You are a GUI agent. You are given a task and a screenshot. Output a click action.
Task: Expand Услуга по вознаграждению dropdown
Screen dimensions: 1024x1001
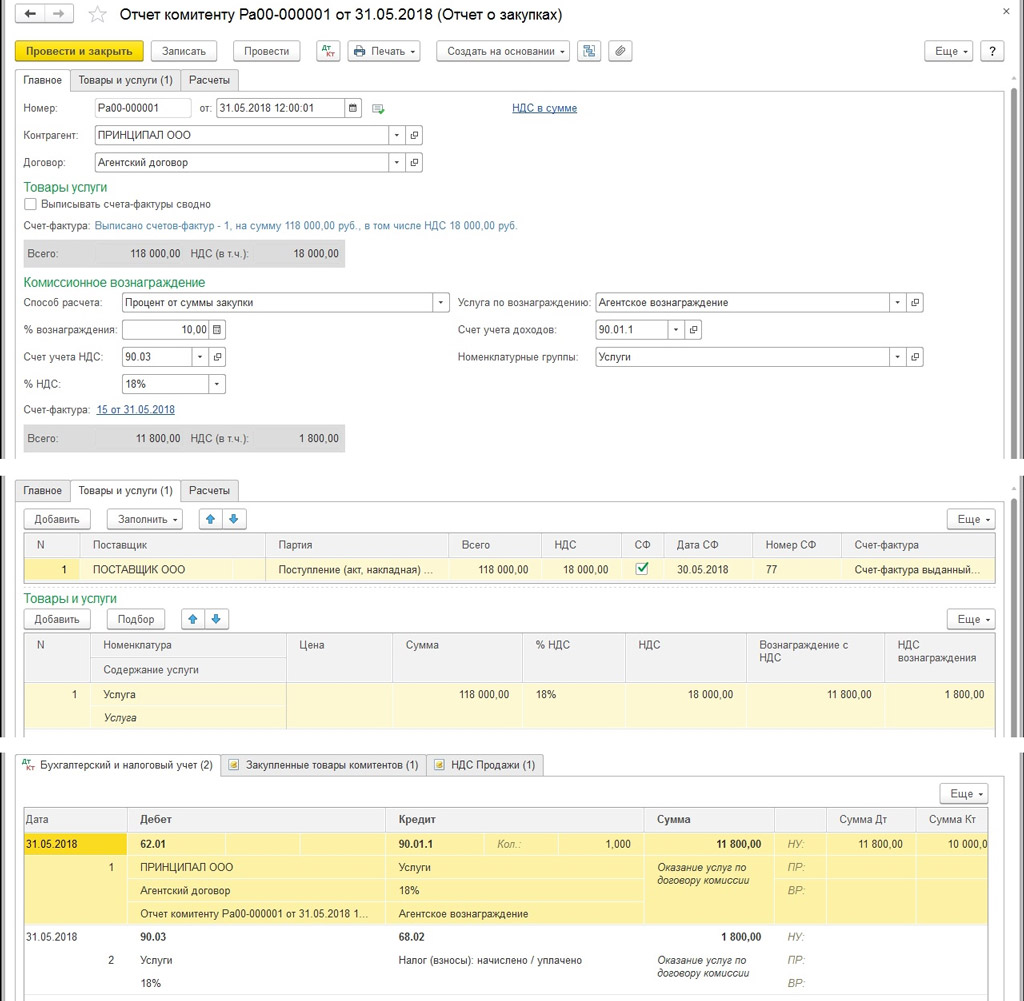[897, 302]
